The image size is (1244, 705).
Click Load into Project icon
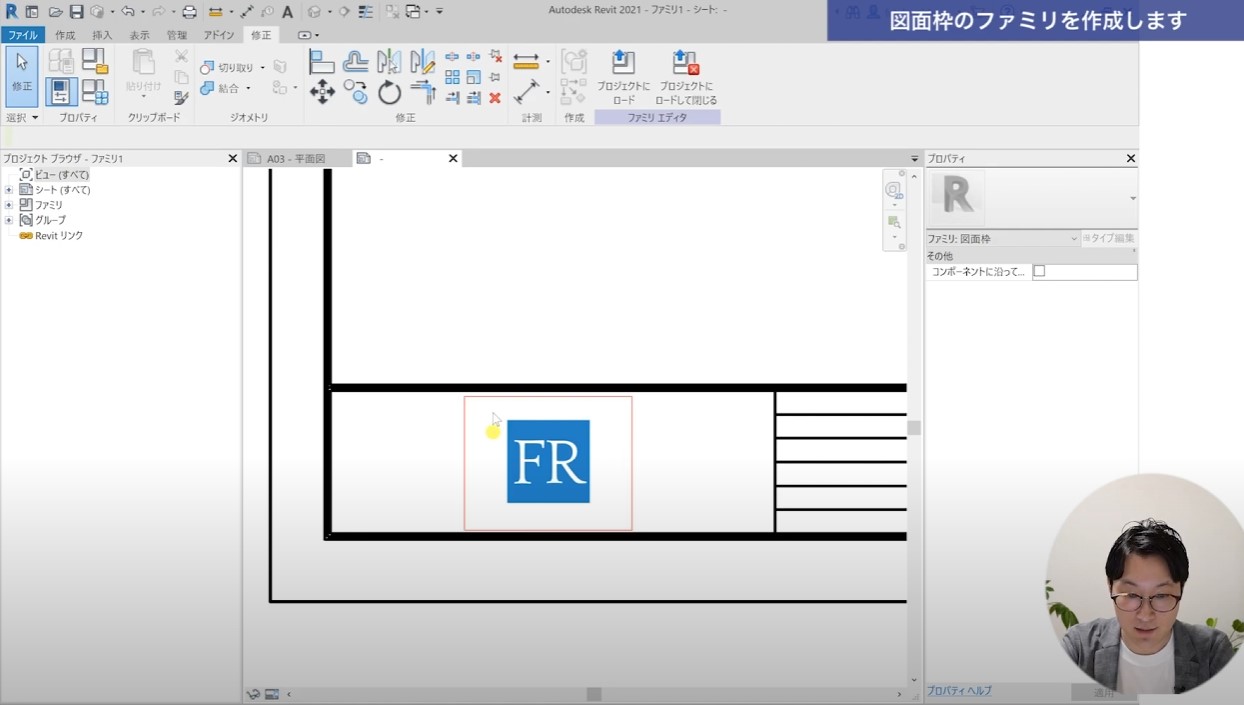pos(623,63)
